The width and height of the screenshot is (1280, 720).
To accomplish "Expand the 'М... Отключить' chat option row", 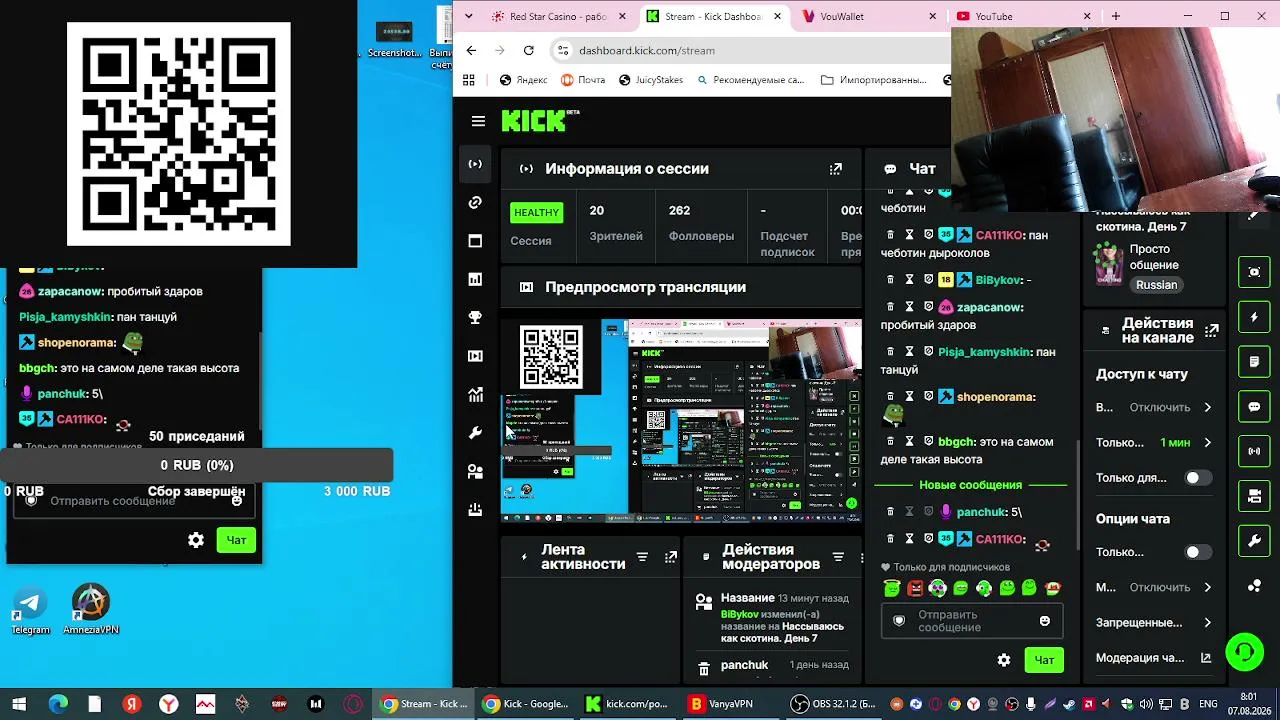I will pyautogui.click(x=1154, y=587).
